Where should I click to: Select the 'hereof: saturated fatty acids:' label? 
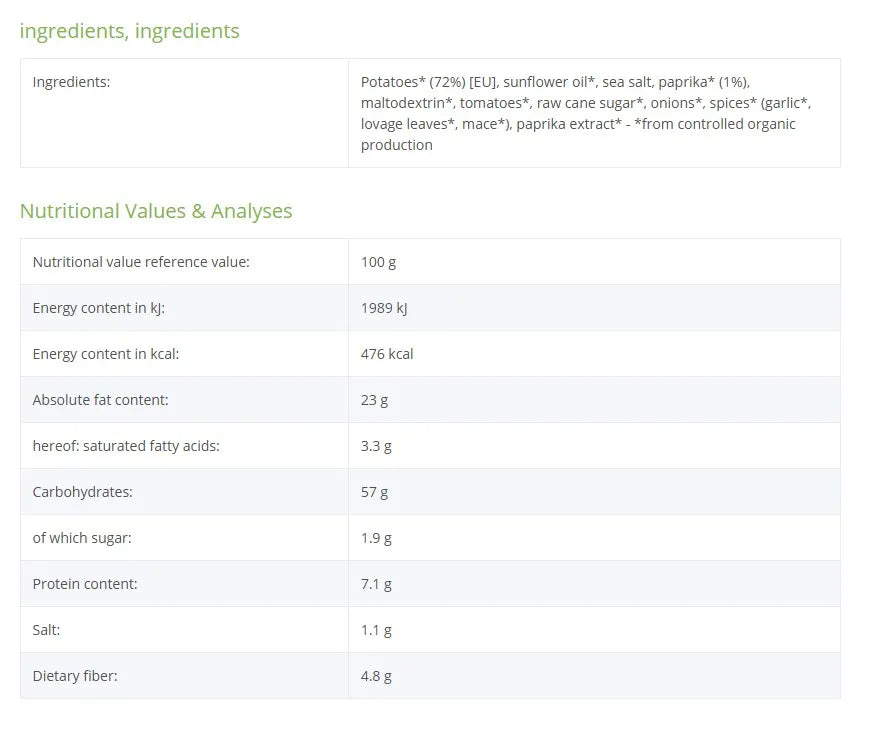(x=126, y=446)
